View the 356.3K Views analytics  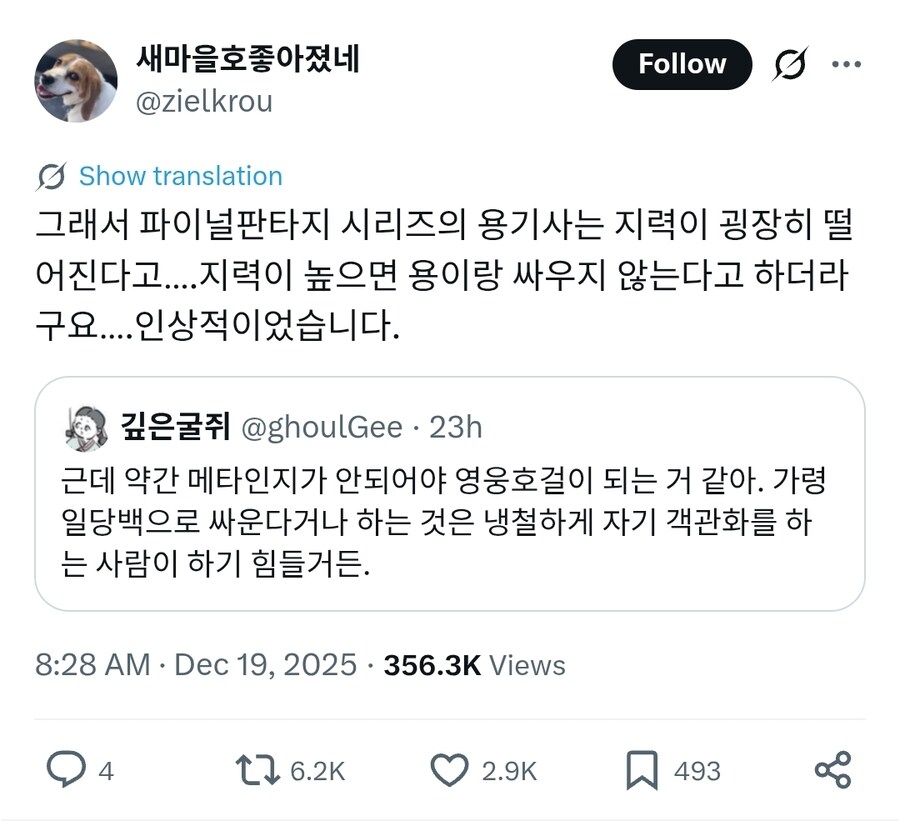pyautogui.click(x=470, y=664)
